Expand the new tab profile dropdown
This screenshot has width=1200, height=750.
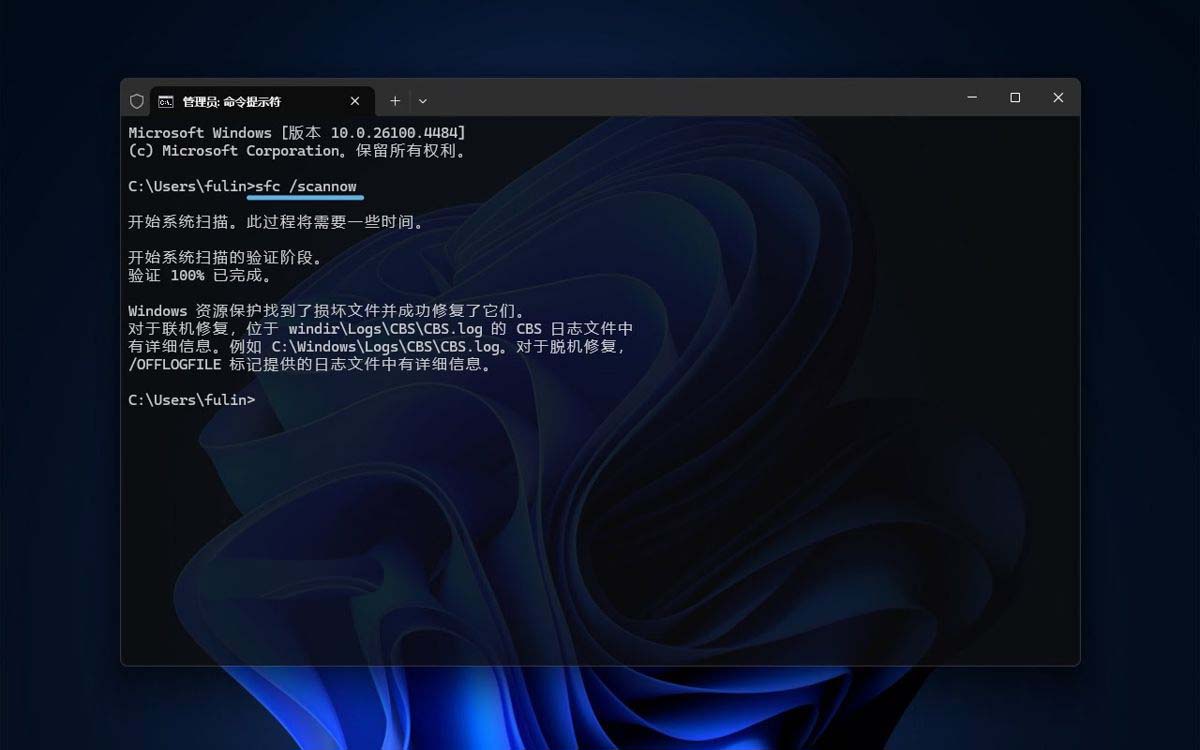(x=423, y=101)
